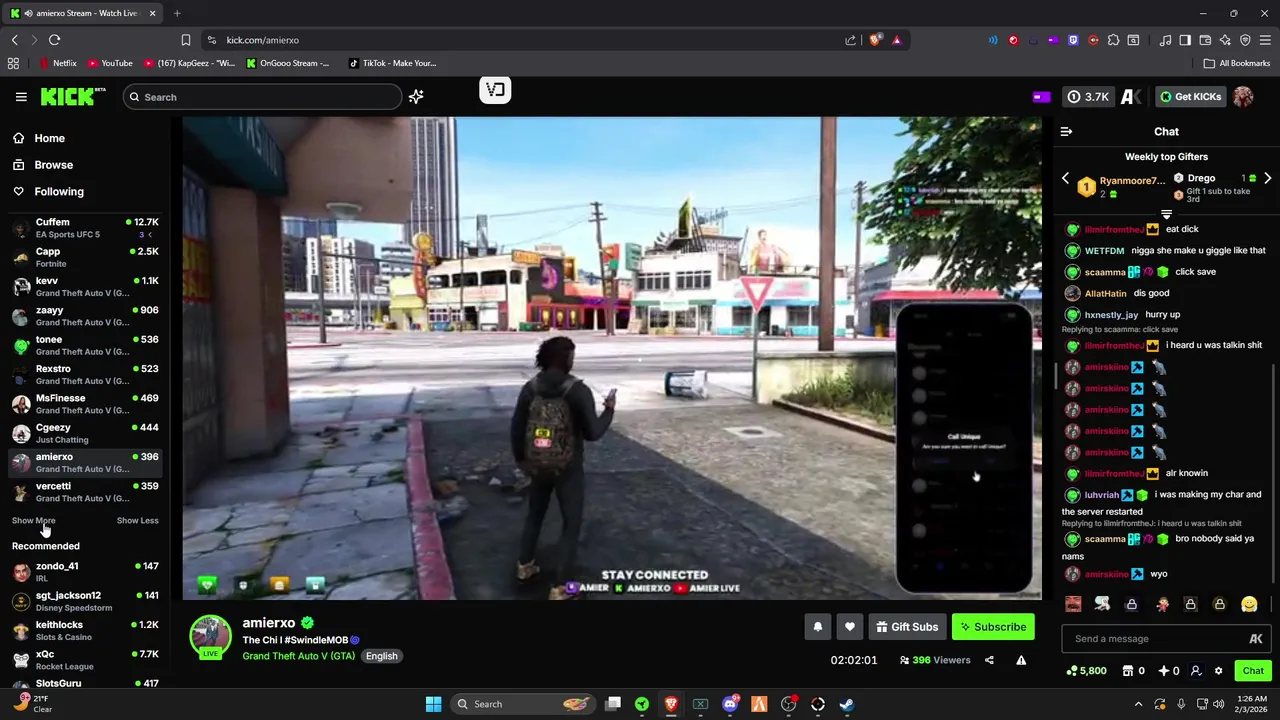The height and width of the screenshot is (720, 1280).
Task: Open Cuffem's followed channel
Action: point(85,228)
